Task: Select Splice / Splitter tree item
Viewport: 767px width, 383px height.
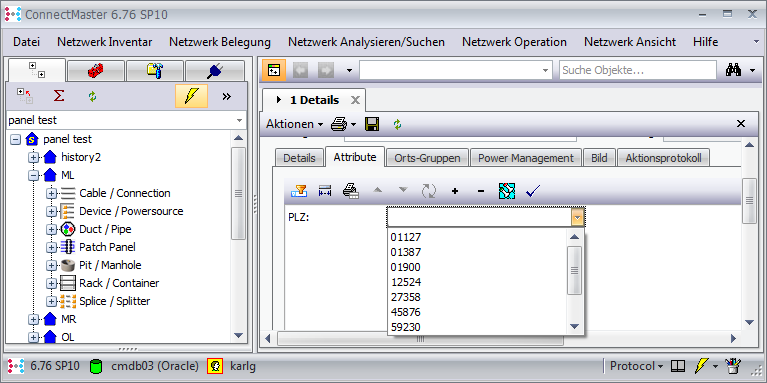Action: coord(114,301)
